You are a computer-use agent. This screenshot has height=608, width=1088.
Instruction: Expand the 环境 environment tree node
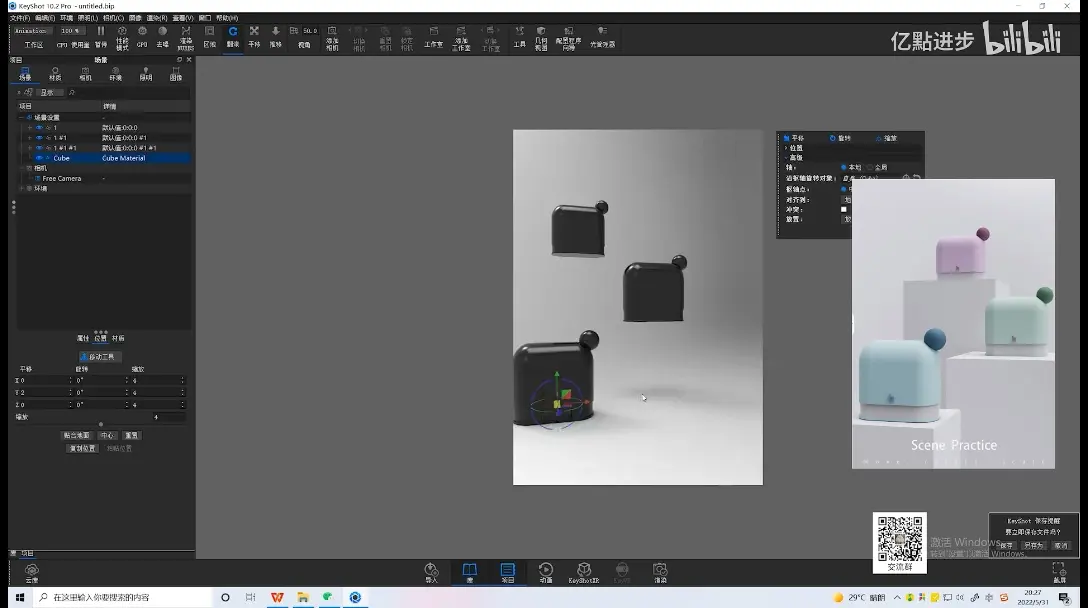(x=22, y=188)
